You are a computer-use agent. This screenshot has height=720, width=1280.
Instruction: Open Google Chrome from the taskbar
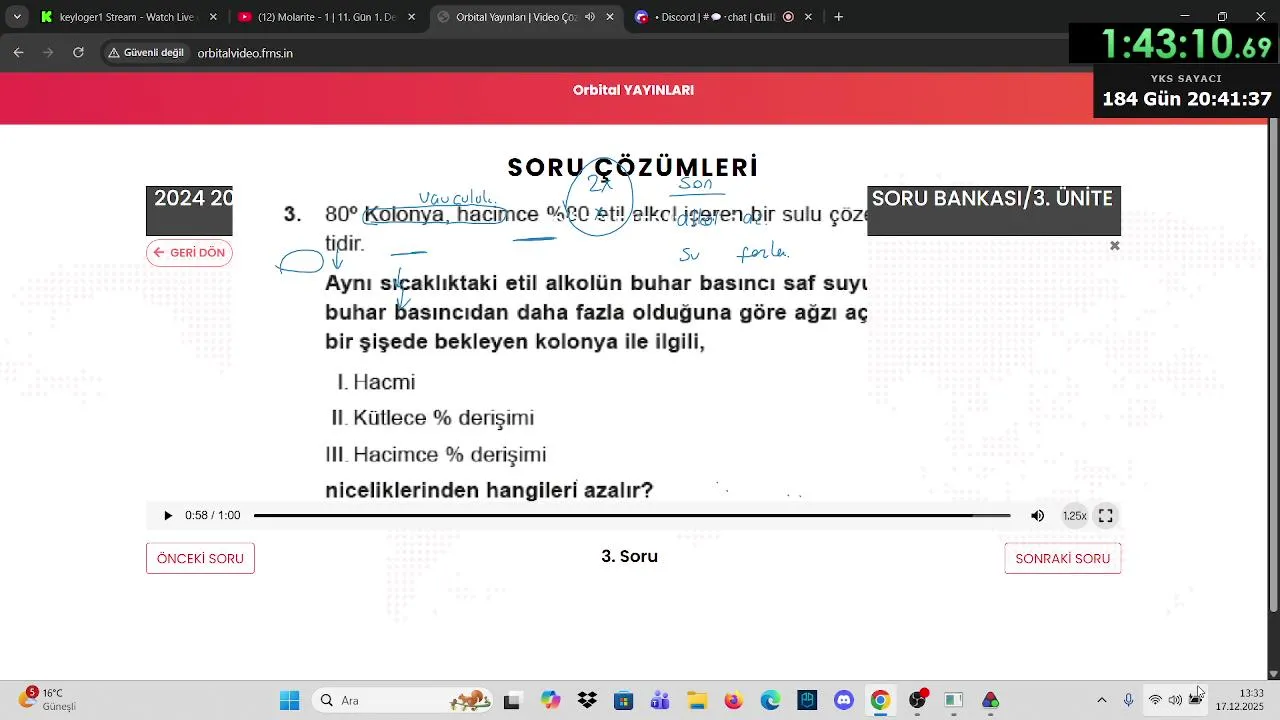coord(880,700)
